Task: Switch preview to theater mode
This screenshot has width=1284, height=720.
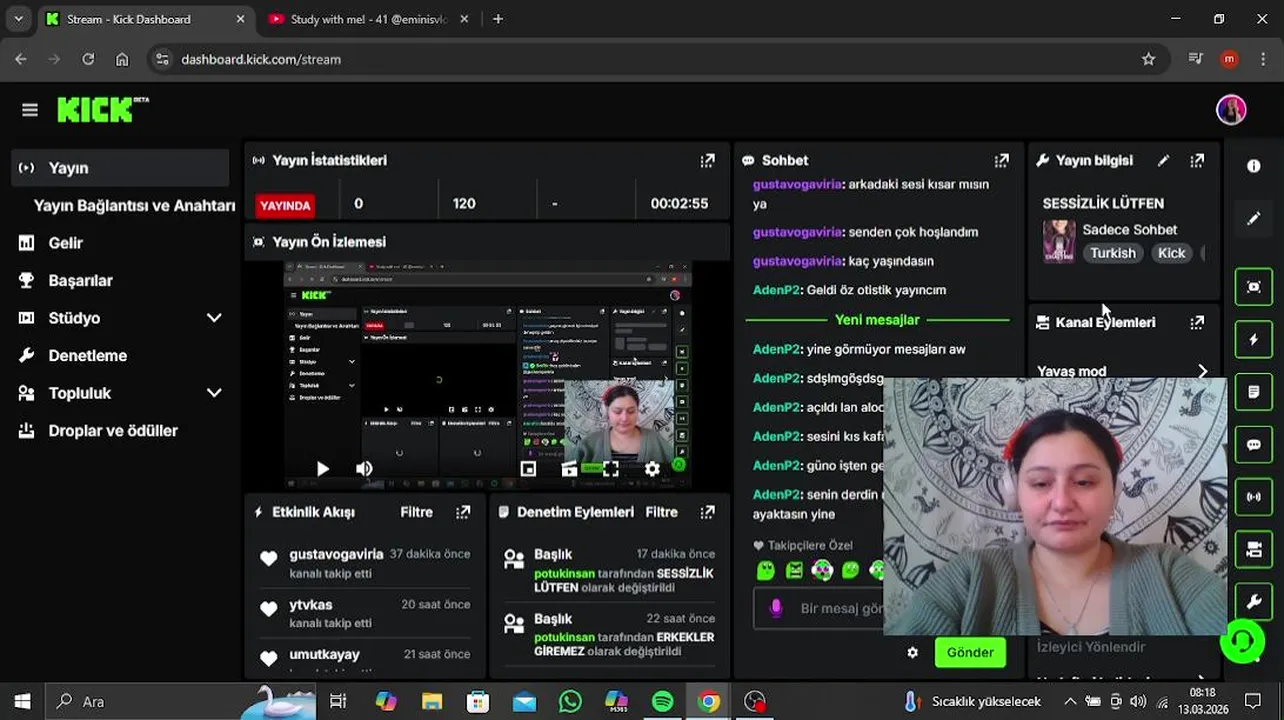Action: [570, 468]
